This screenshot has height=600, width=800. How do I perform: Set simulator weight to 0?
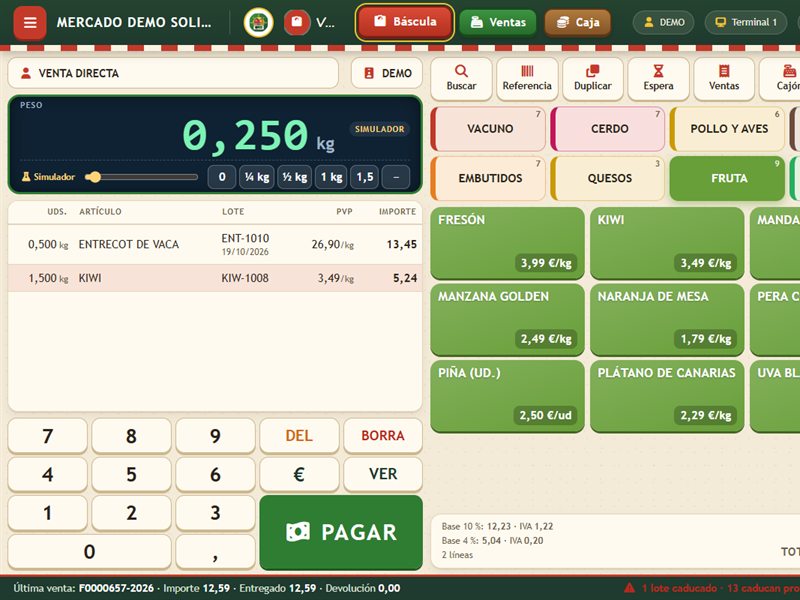click(x=222, y=177)
